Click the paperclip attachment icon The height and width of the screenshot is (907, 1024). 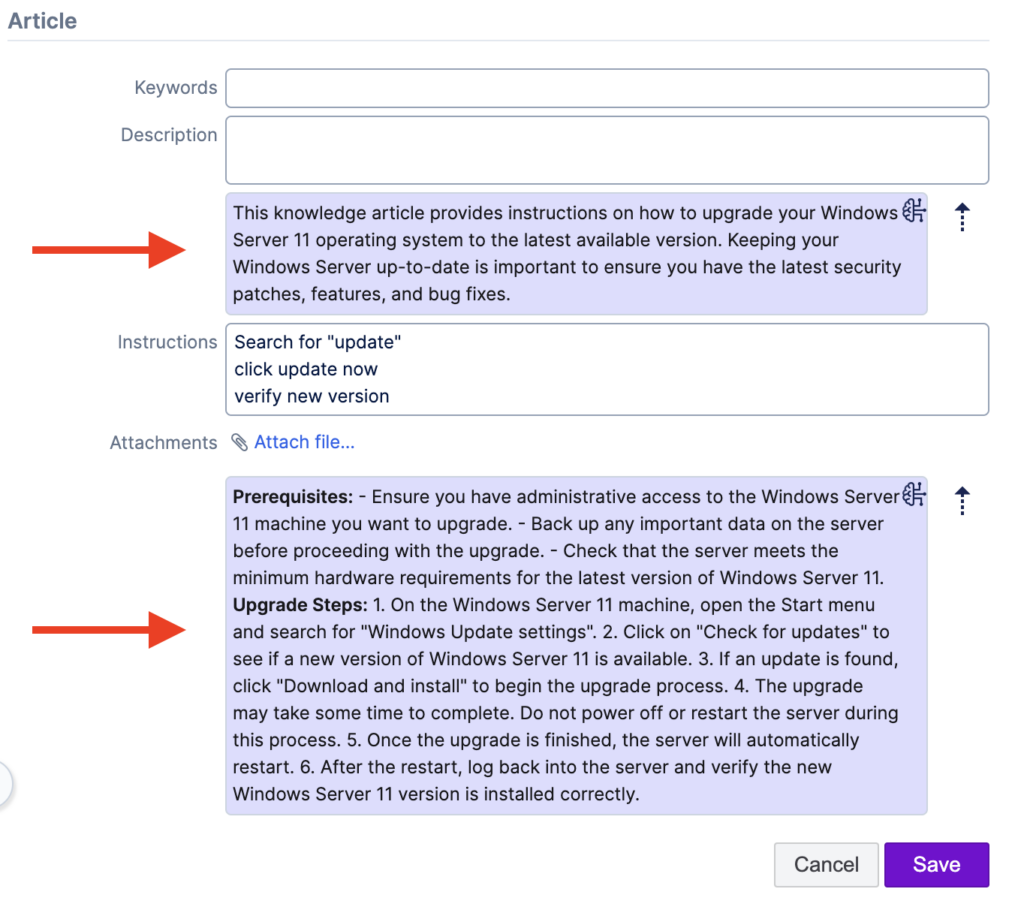click(239, 442)
